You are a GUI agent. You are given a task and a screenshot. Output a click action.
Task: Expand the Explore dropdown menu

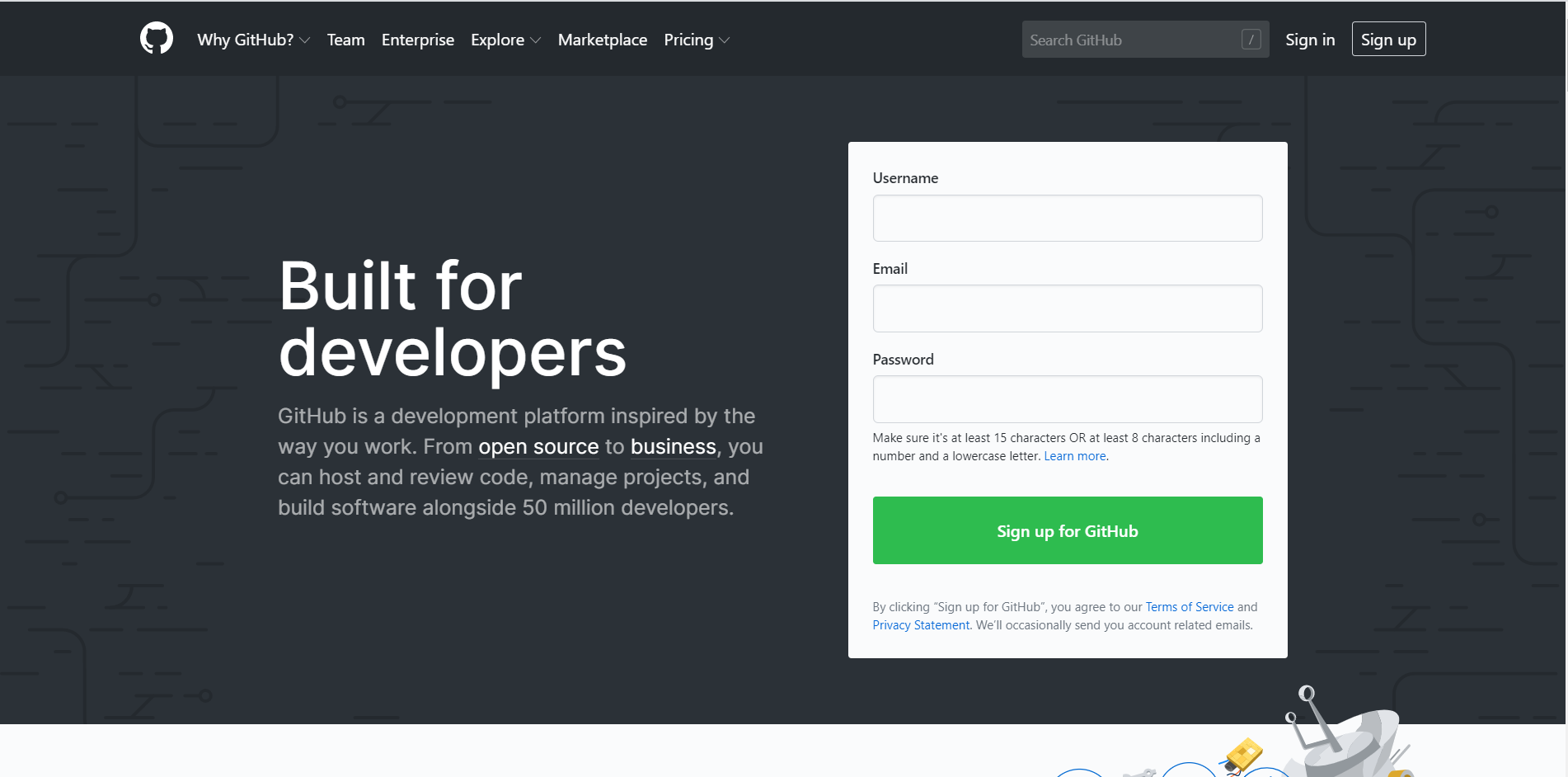point(505,40)
